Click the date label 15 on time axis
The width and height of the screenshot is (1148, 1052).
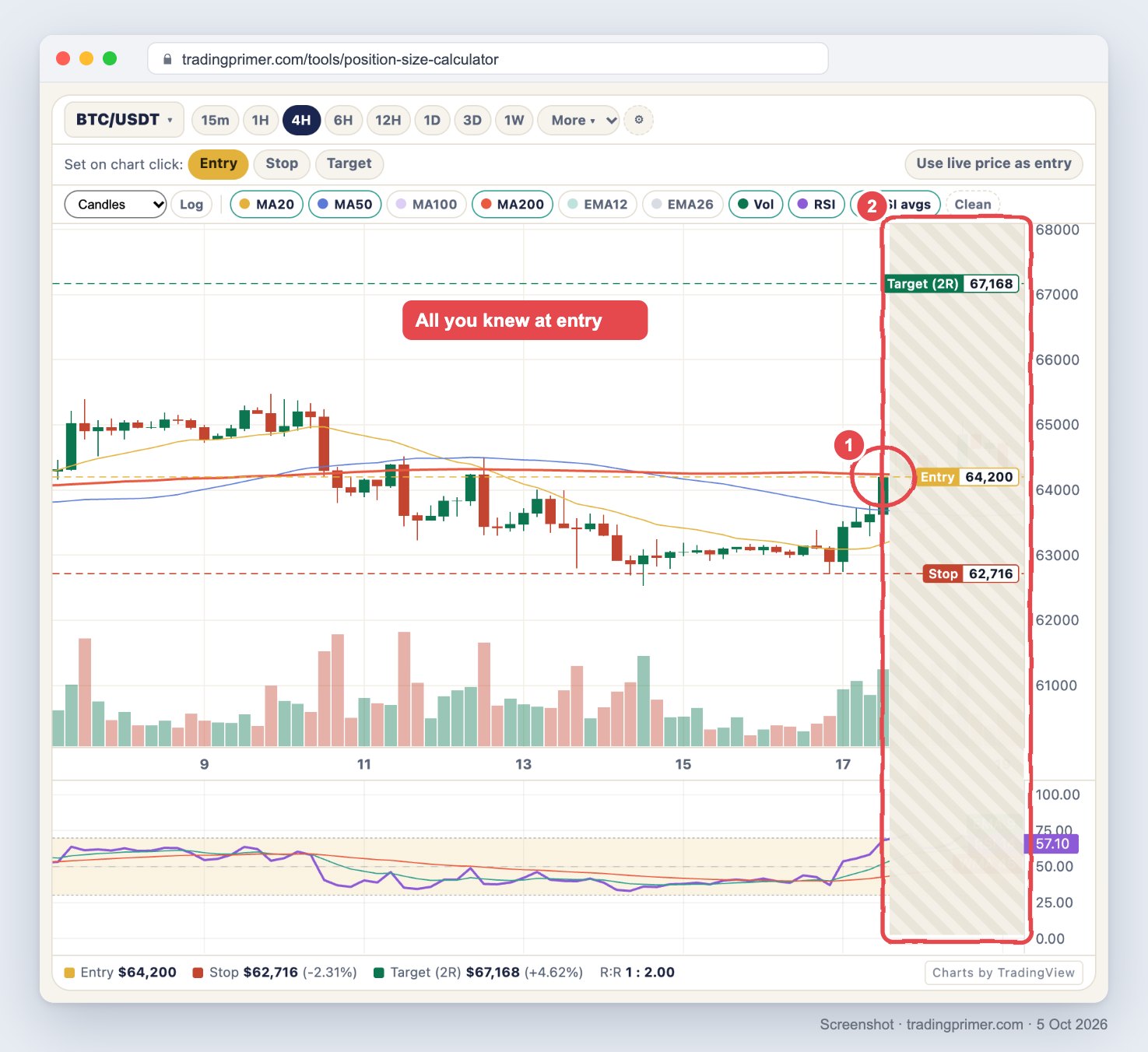tap(683, 765)
